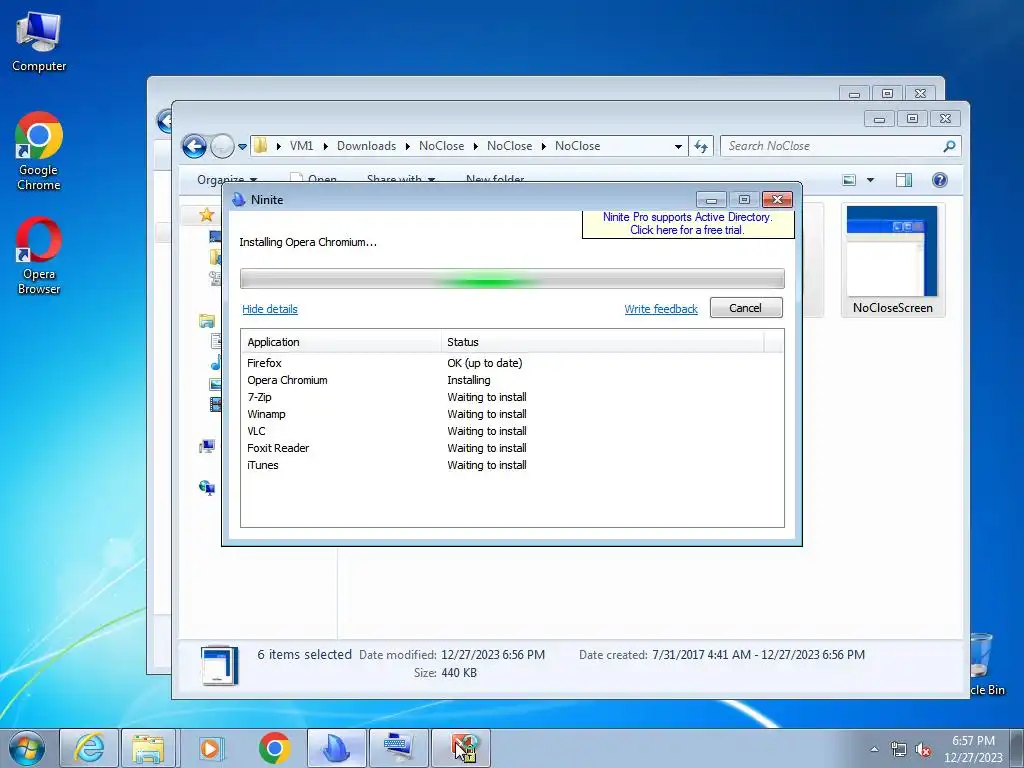Open the view options dropdown arrow
The width and height of the screenshot is (1024, 768).
tap(871, 180)
